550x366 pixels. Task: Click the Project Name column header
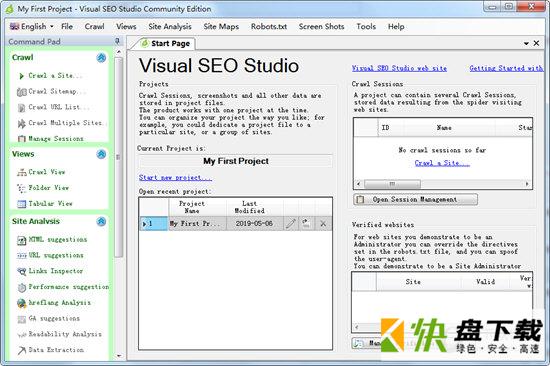192,207
